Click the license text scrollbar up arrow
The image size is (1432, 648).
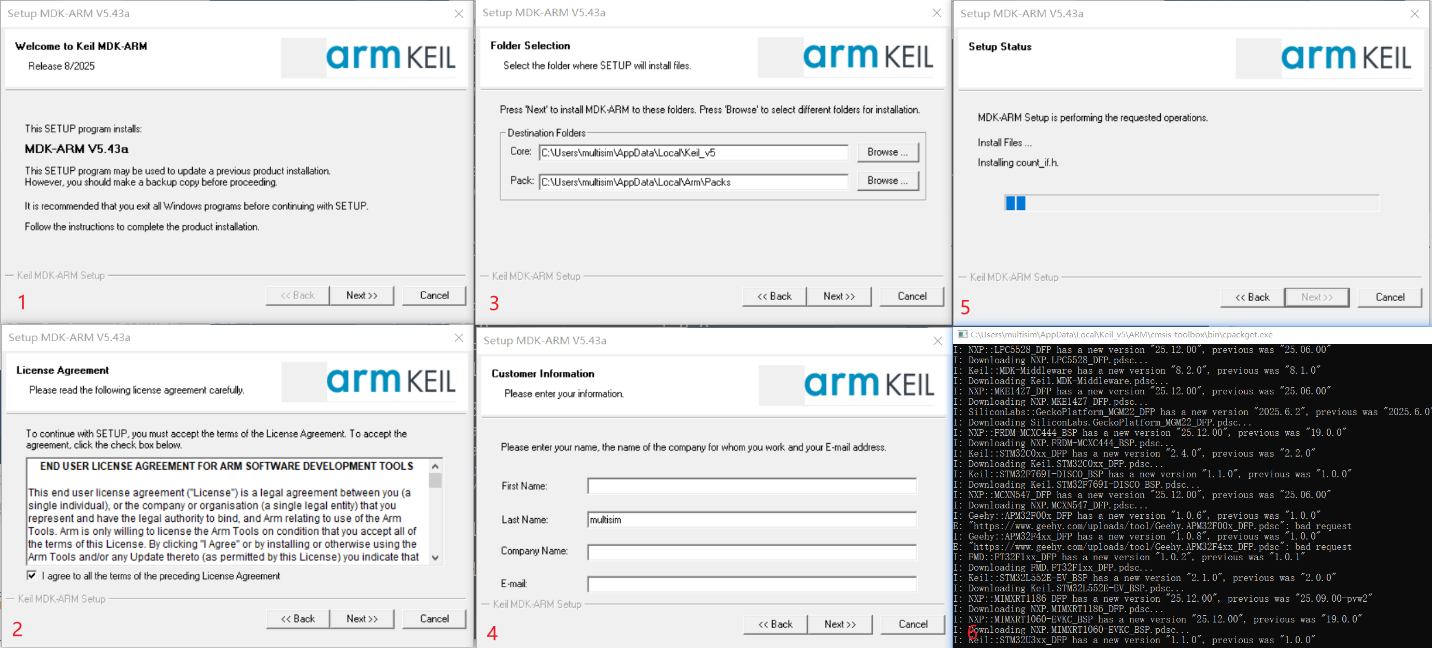point(435,466)
